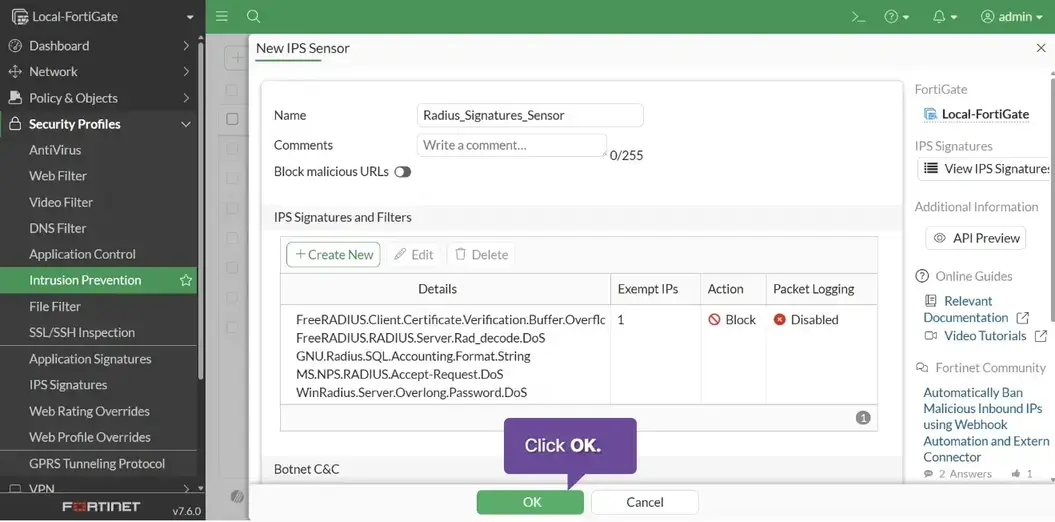Click the Disabled packet logging icon
The image size is (1055, 522).
point(780,320)
